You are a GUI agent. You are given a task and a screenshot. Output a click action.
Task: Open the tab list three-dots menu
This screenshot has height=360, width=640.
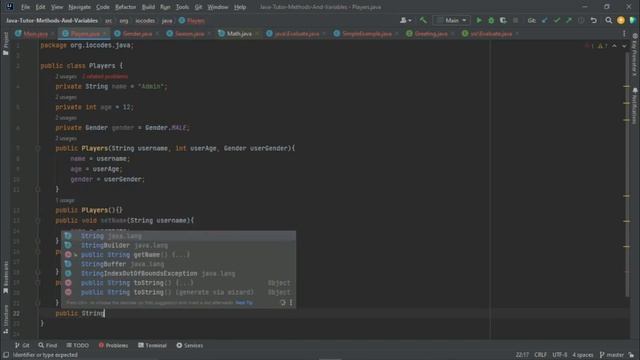click(x=624, y=34)
